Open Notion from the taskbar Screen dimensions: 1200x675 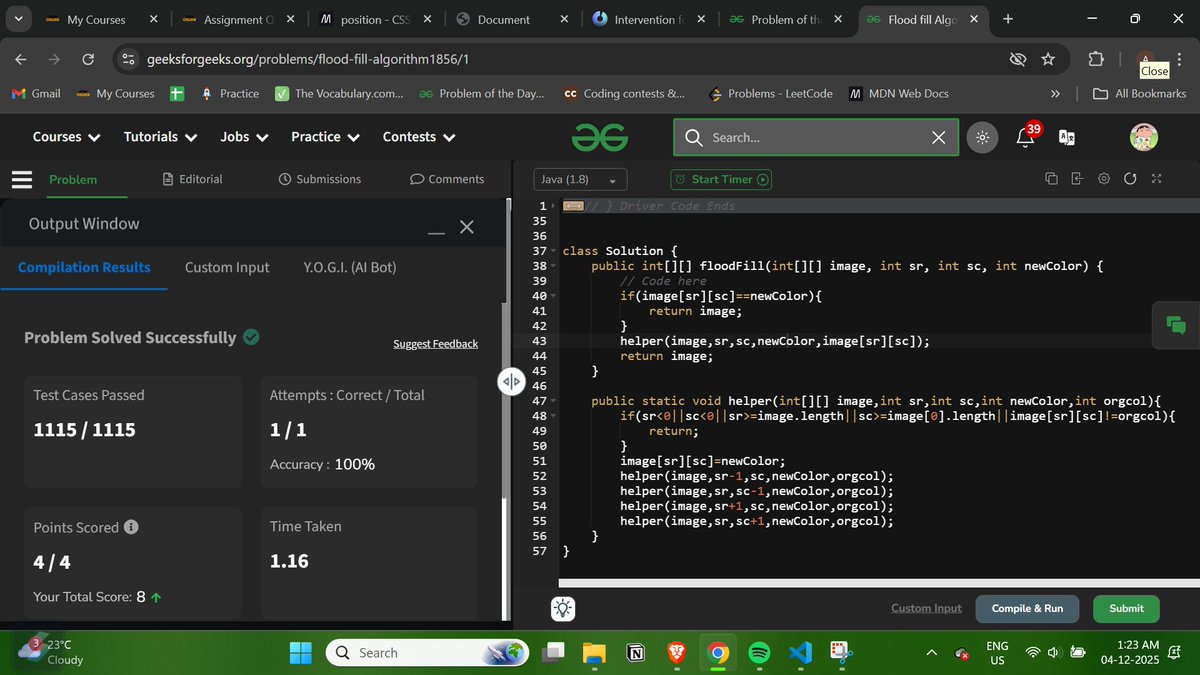[x=635, y=653]
